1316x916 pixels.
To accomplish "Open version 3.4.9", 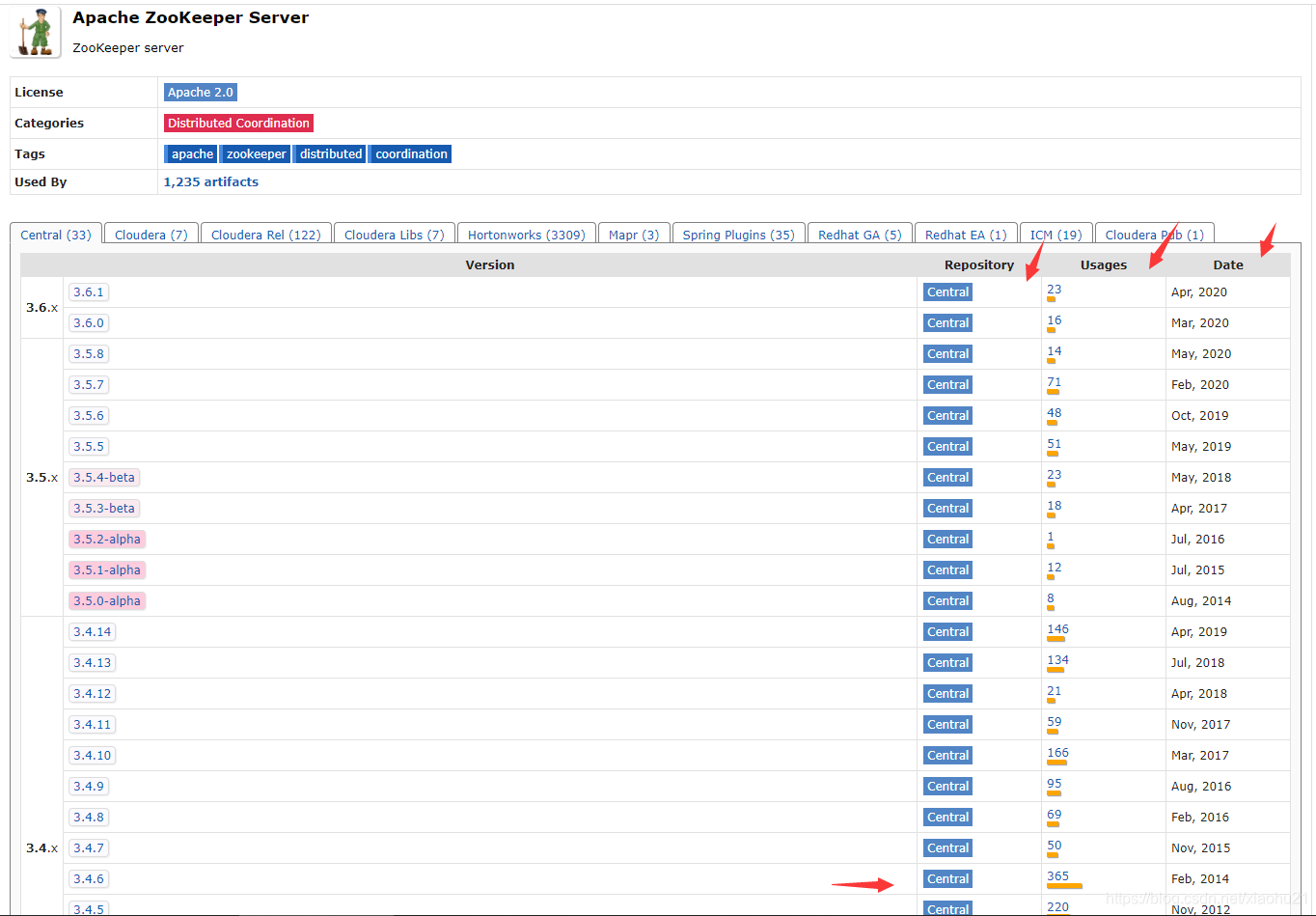I will (x=88, y=786).
